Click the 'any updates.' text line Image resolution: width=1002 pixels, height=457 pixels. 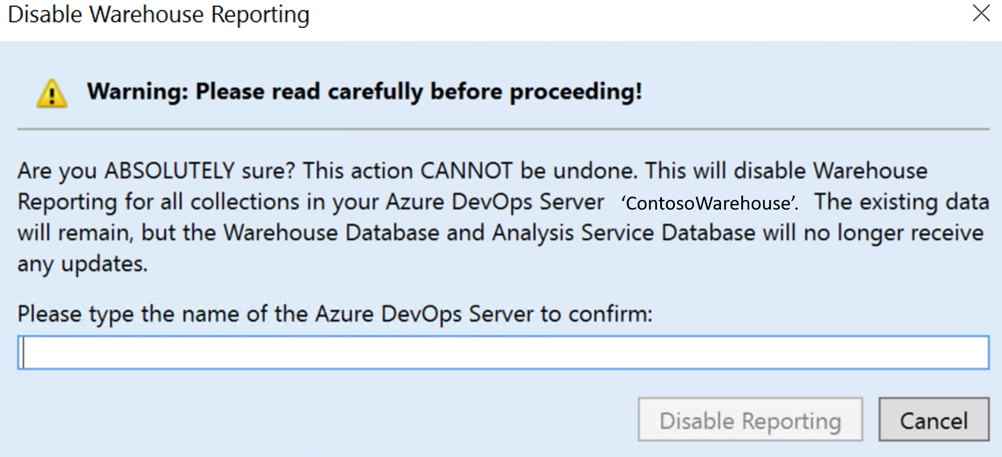pos(82,264)
